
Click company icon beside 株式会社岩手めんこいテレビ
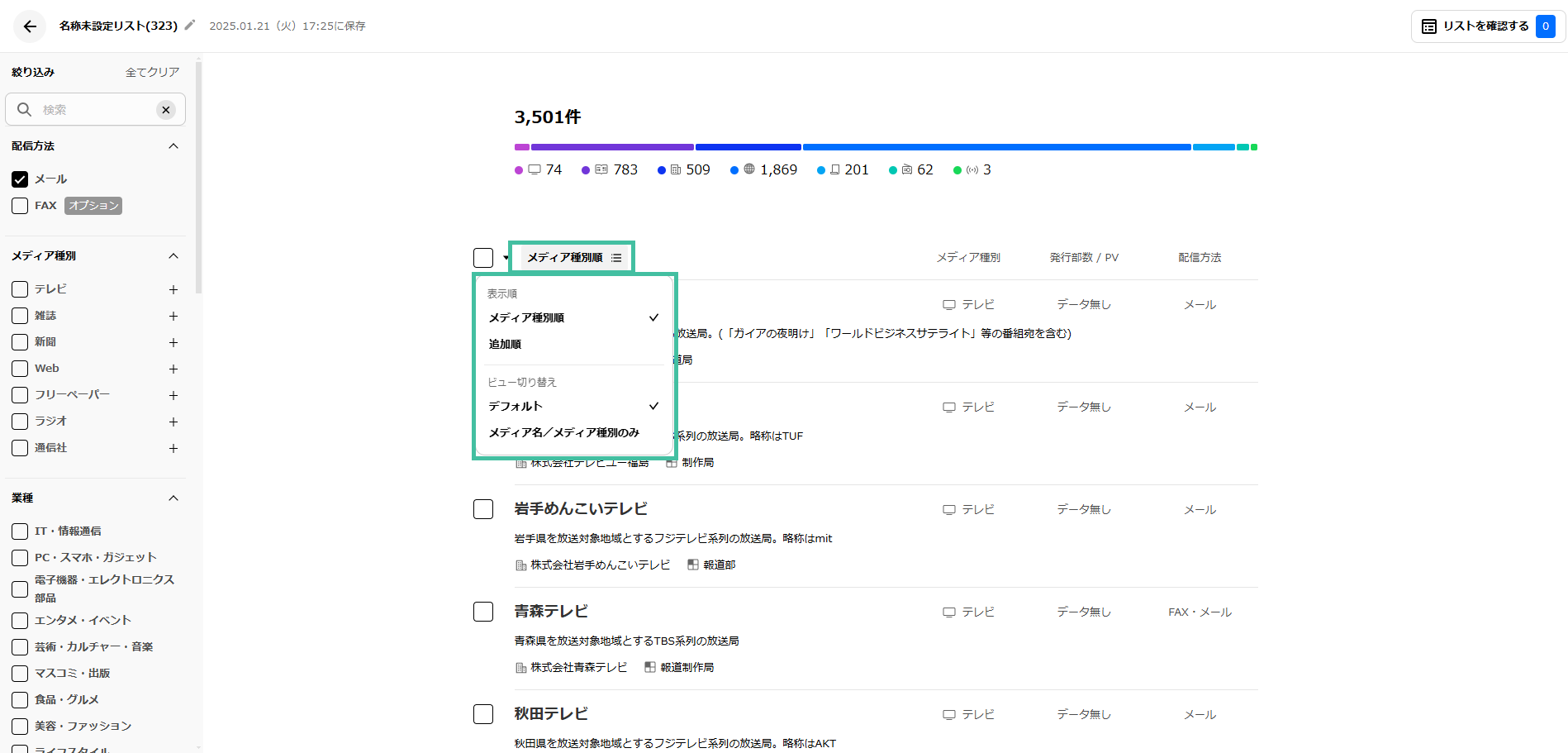point(520,565)
